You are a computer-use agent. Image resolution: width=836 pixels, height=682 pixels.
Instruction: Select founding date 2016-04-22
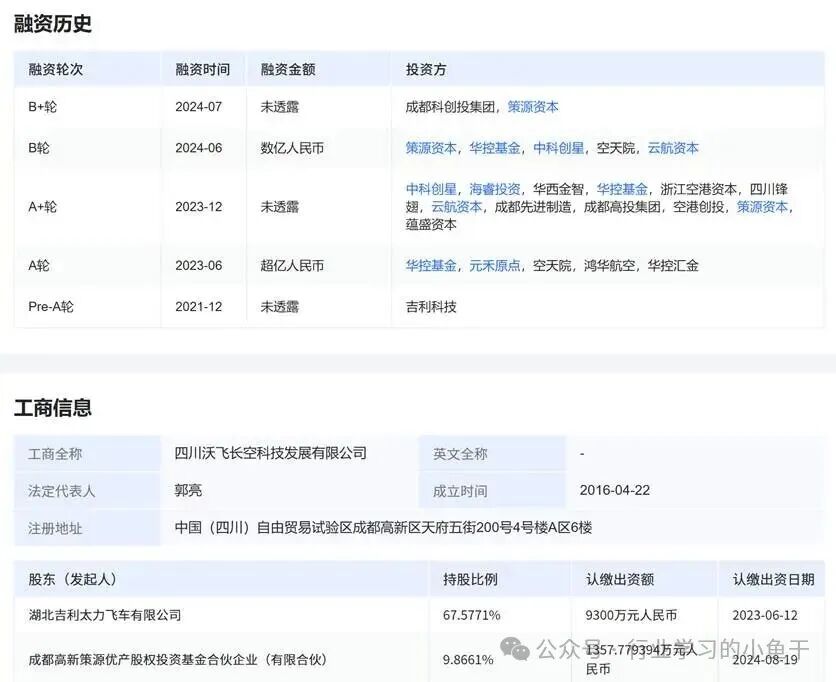pos(615,490)
